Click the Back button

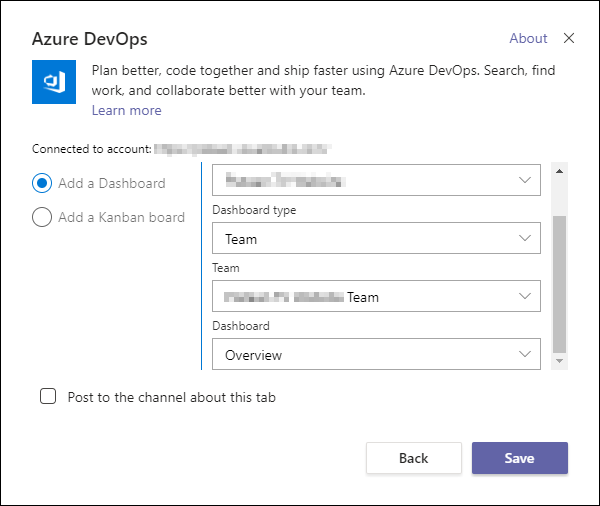click(x=414, y=458)
